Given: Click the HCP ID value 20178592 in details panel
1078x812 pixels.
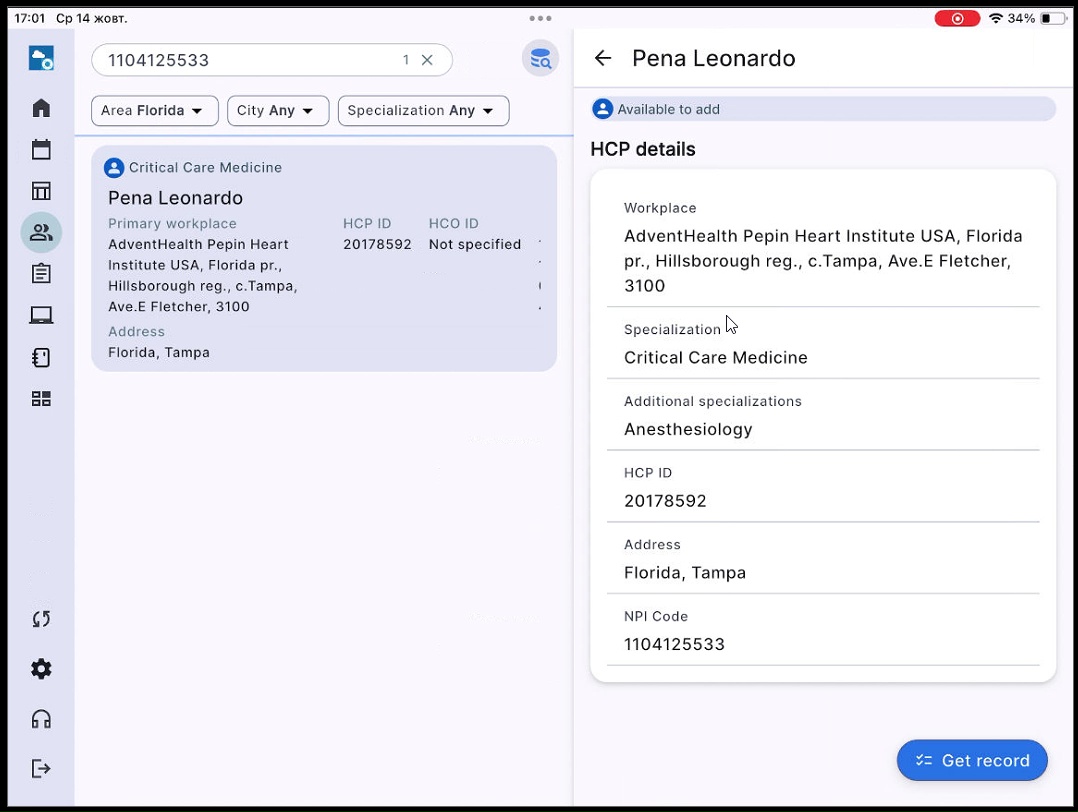Looking at the screenshot, I should pyautogui.click(x=665, y=501).
